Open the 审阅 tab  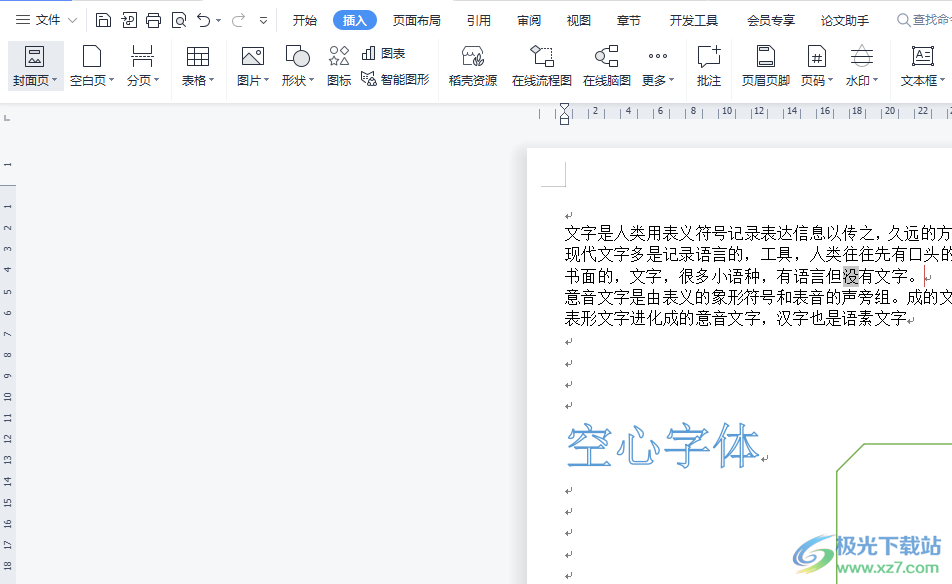(529, 21)
